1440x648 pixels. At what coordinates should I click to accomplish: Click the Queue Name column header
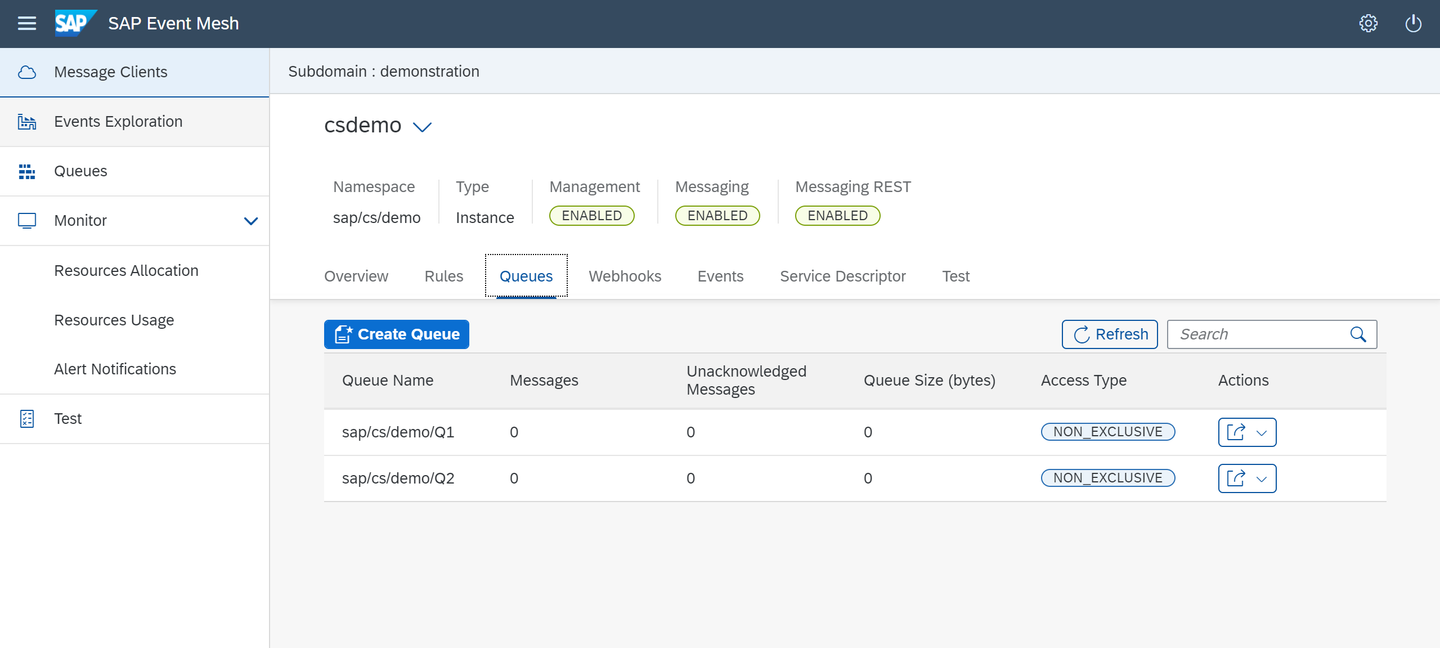(388, 381)
